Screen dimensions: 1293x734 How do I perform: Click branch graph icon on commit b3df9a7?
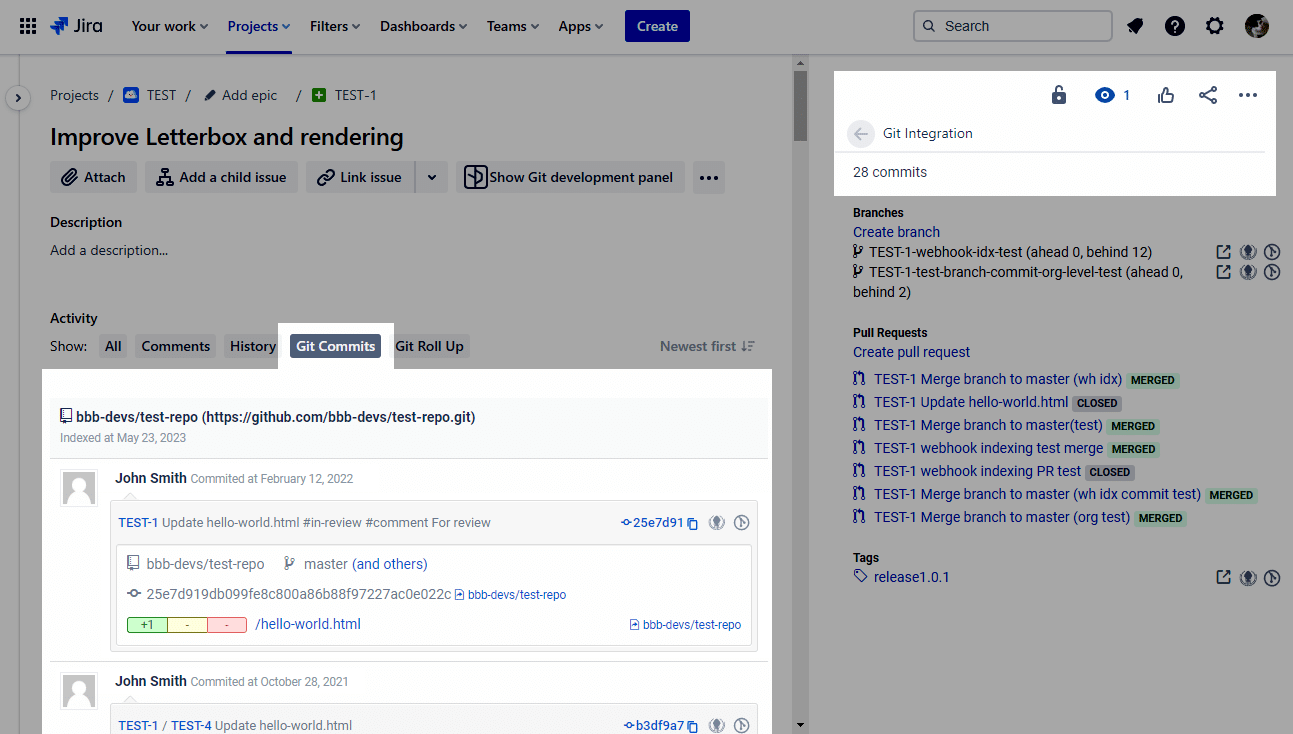click(741, 725)
